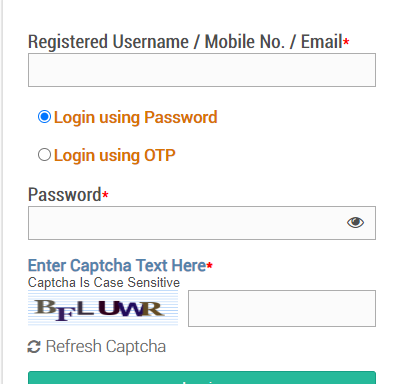The image size is (397, 384).
Task: Click the Refresh Captcha link text
Action: coord(106,346)
